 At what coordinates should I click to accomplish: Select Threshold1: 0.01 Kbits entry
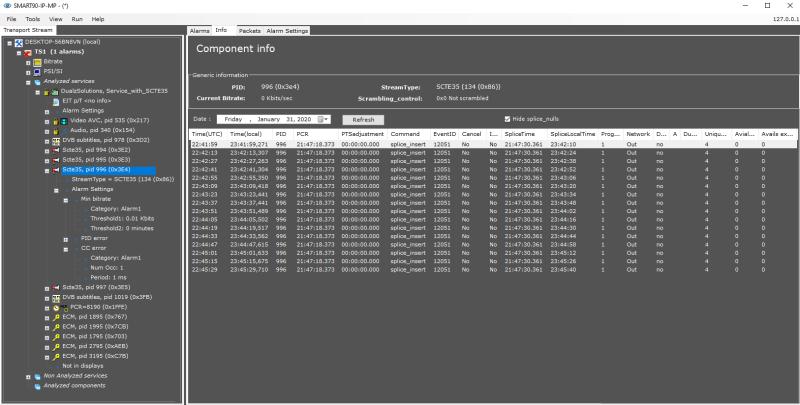point(122,218)
